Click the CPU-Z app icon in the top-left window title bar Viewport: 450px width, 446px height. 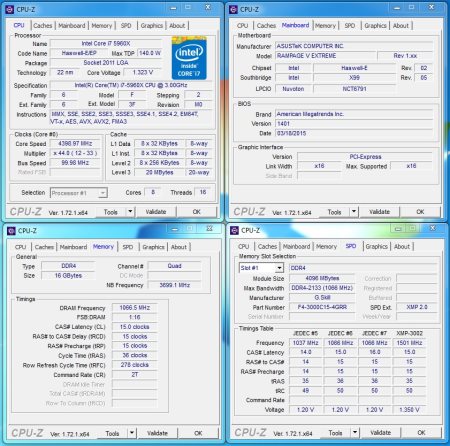[10, 9]
